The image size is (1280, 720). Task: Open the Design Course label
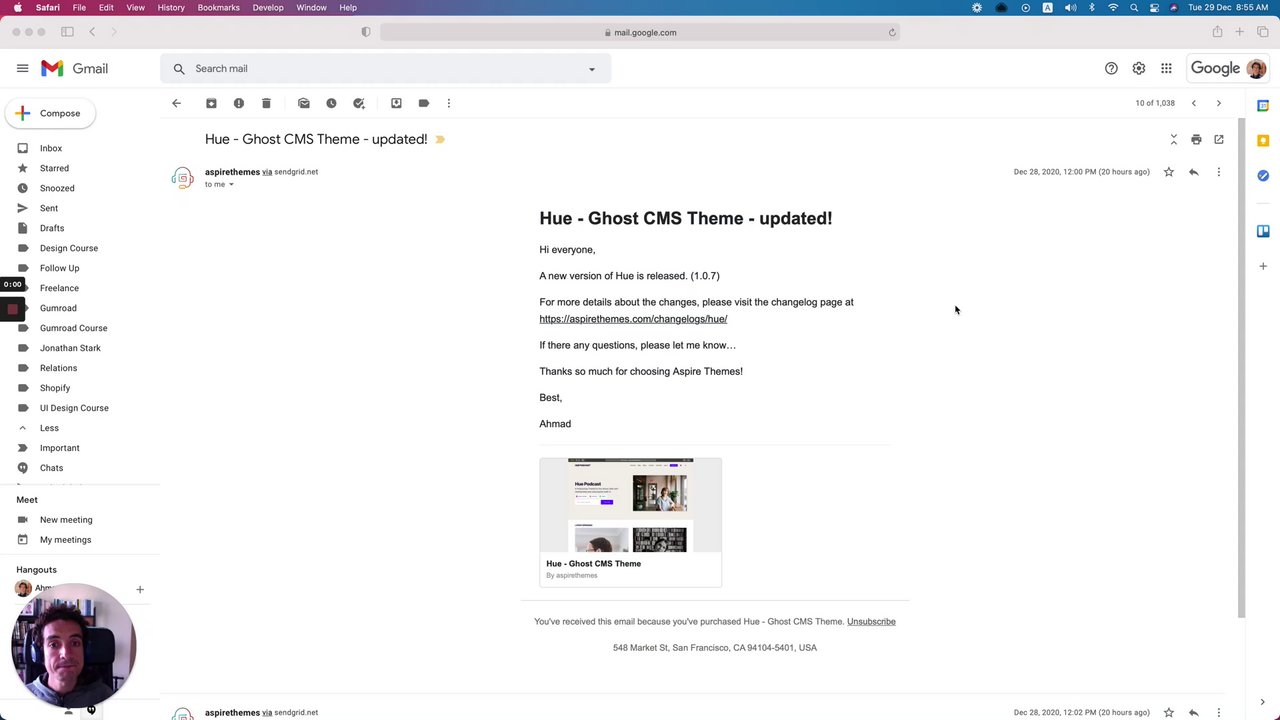(69, 248)
